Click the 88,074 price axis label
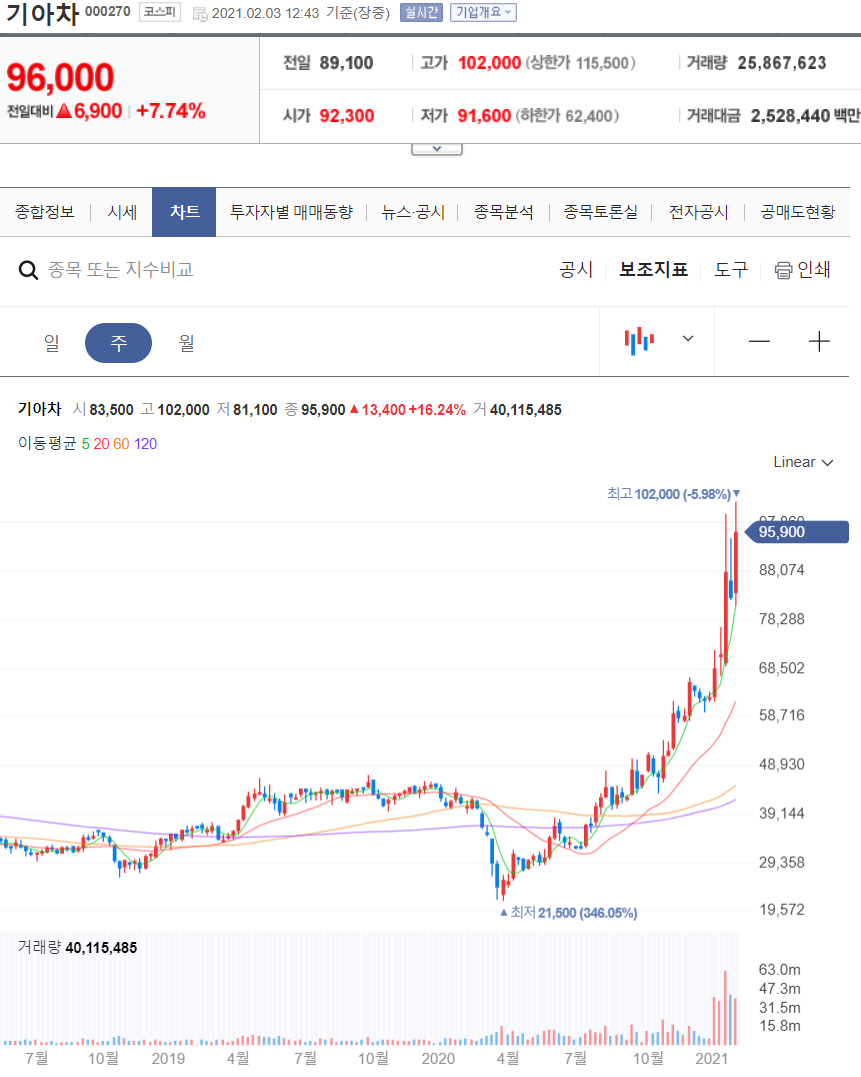The image size is (861, 1077). click(781, 570)
